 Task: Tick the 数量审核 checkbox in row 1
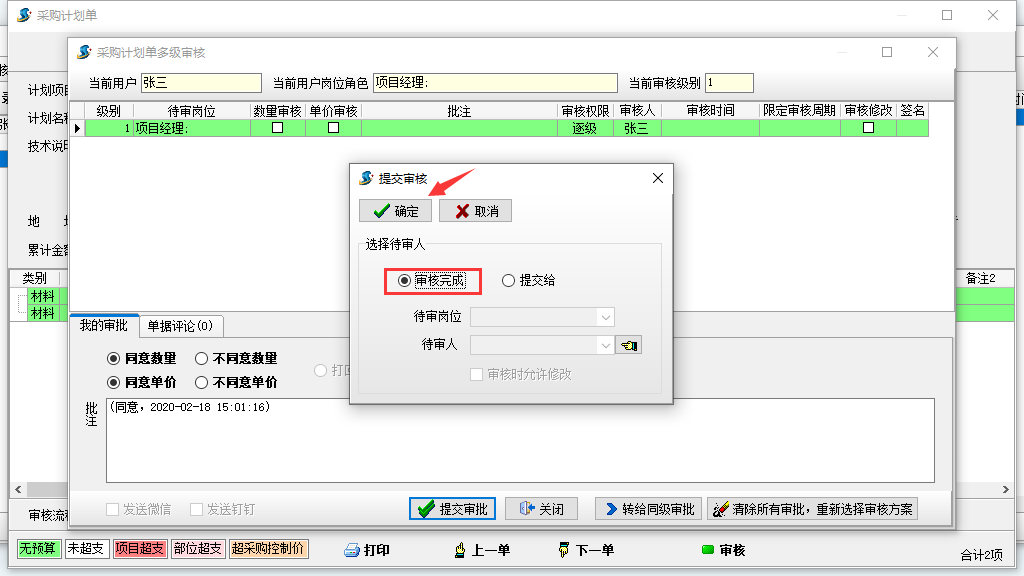point(278,128)
